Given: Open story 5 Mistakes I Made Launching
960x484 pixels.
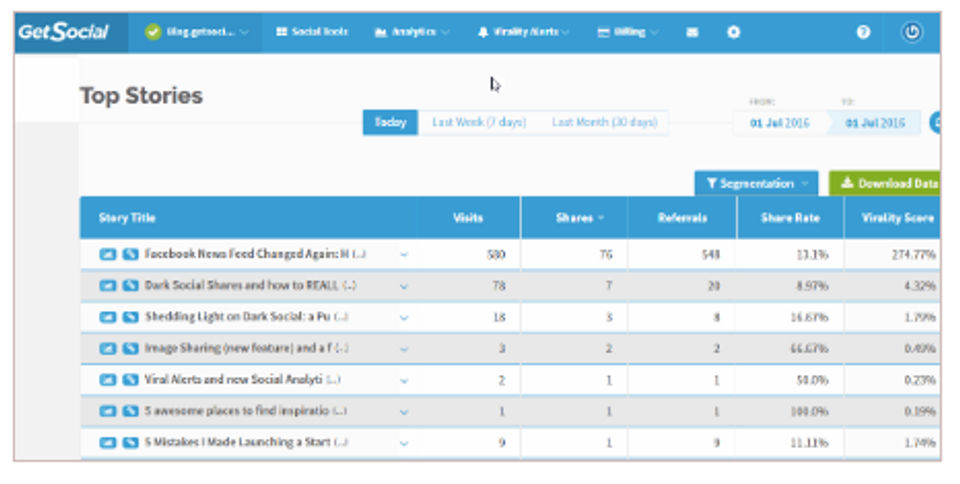Looking at the screenshot, I should 246,442.
